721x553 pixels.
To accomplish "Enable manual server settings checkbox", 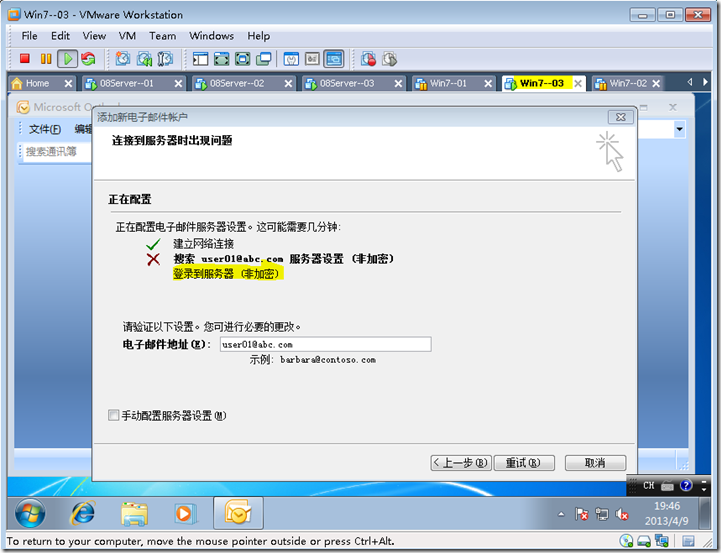I will [113, 416].
